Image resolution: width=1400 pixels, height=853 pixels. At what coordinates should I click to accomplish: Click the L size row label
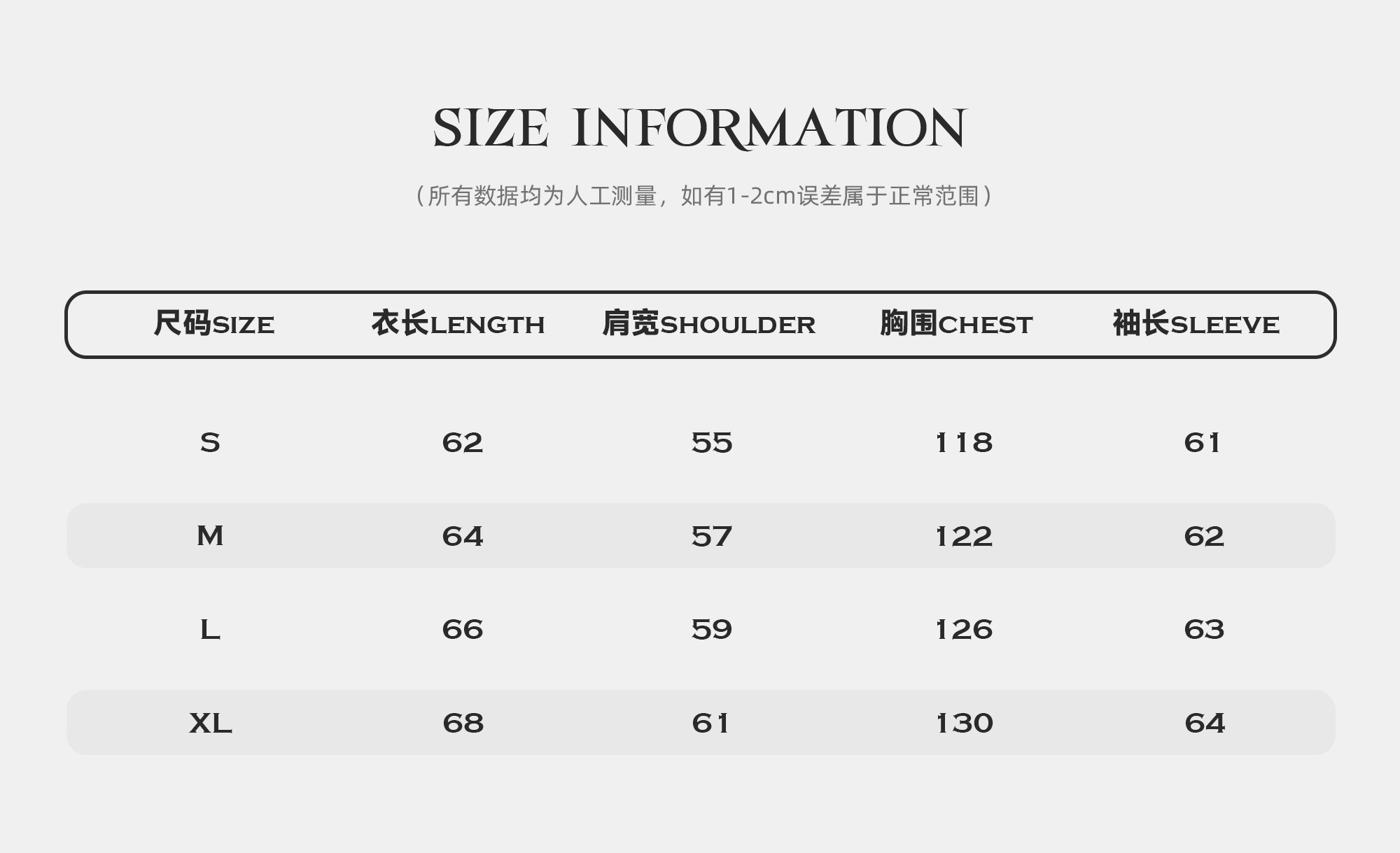click(210, 630)
